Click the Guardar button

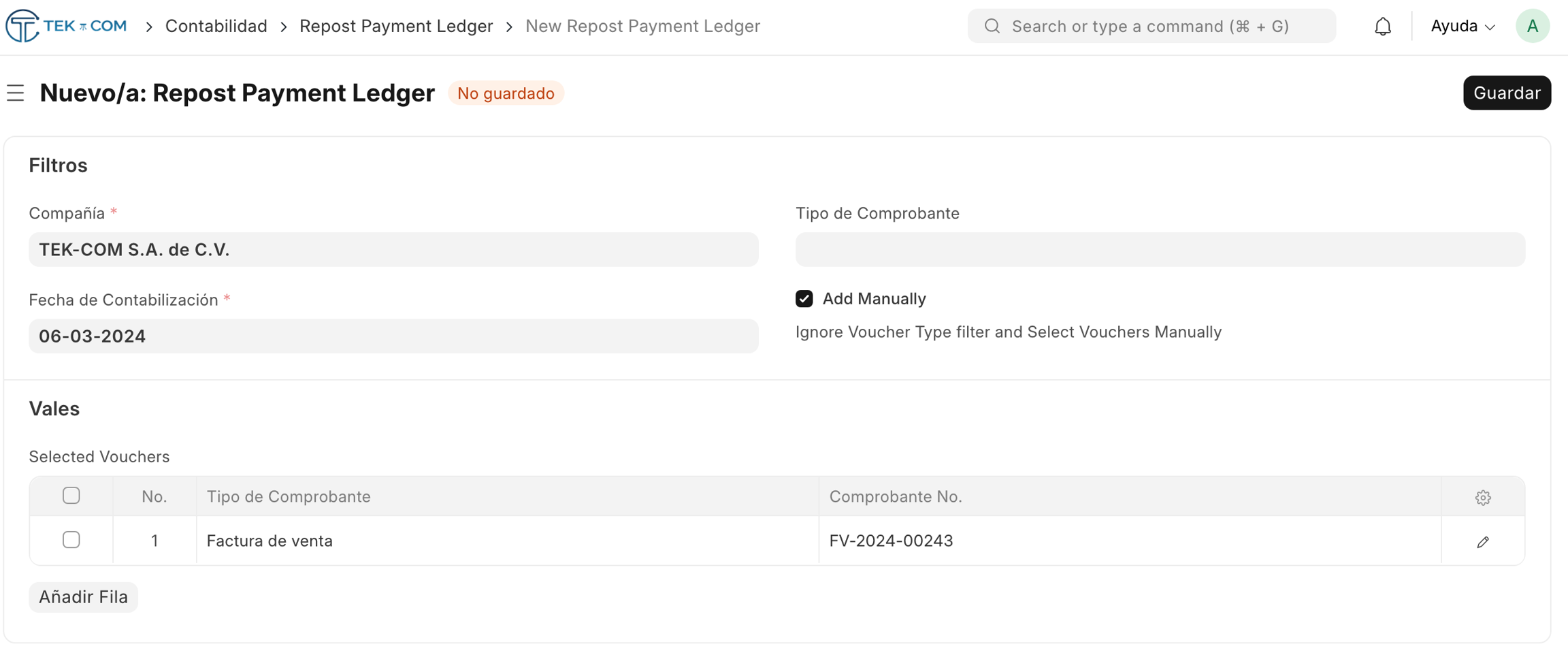[1507, 93]
